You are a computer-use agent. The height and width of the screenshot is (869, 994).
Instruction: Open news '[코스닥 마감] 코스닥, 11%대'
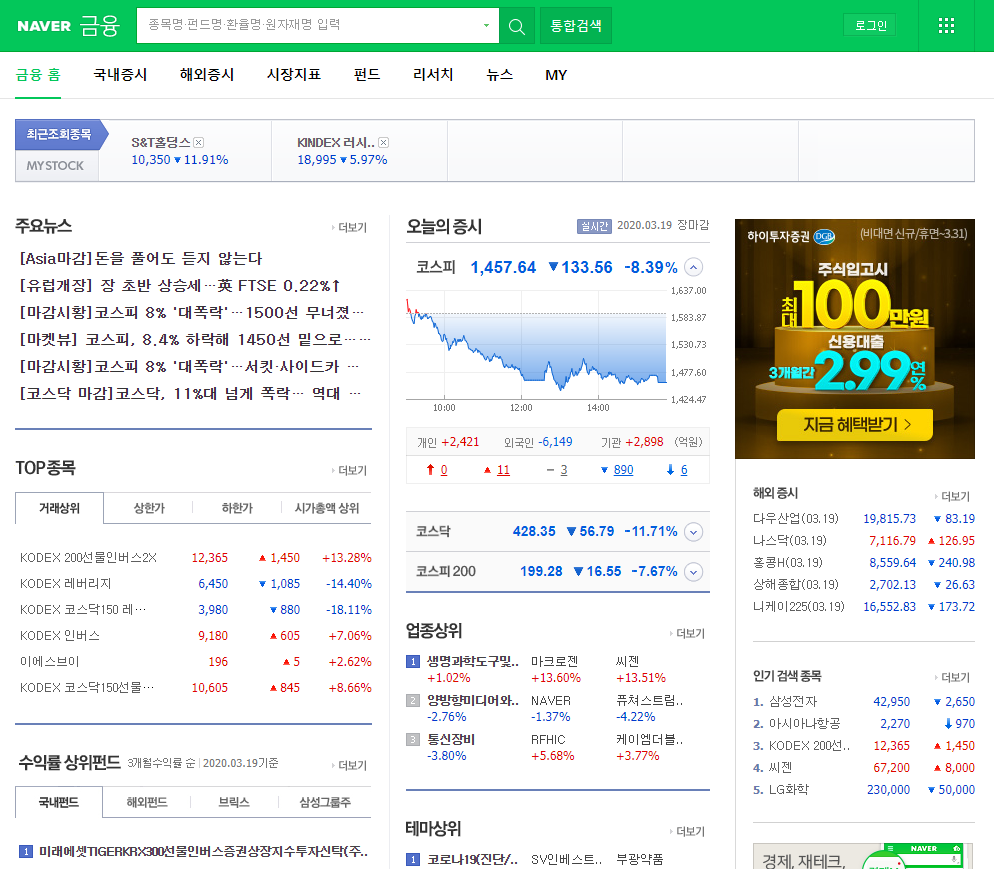pos(190,394)
